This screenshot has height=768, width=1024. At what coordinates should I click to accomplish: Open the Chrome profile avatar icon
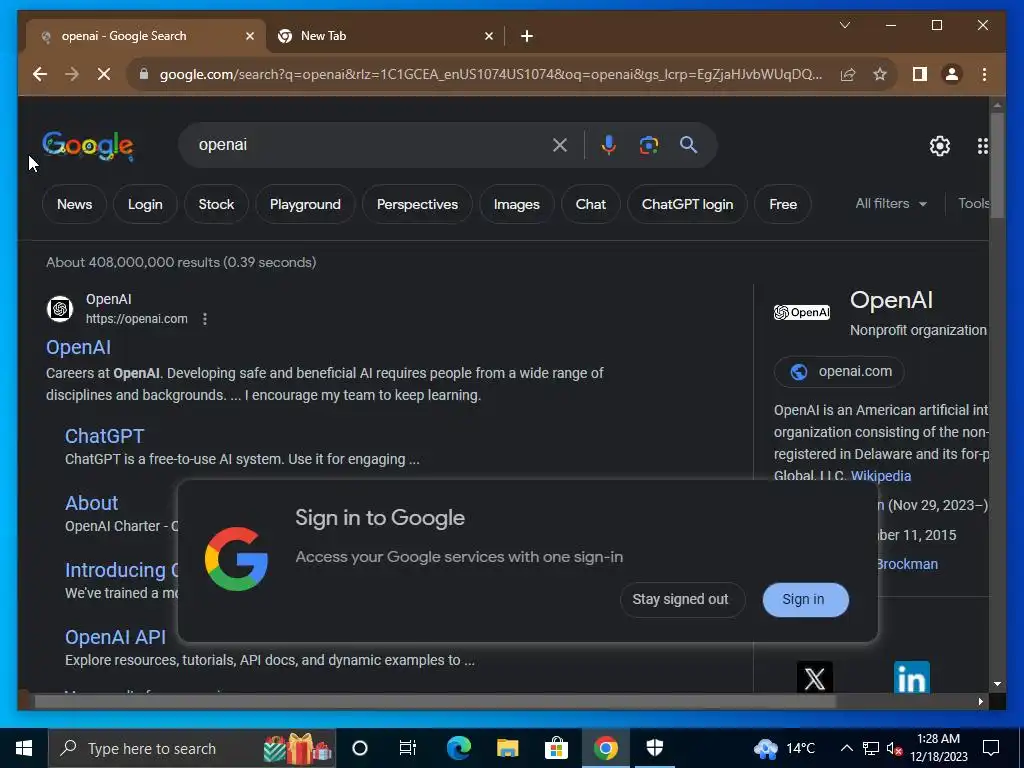952,74
